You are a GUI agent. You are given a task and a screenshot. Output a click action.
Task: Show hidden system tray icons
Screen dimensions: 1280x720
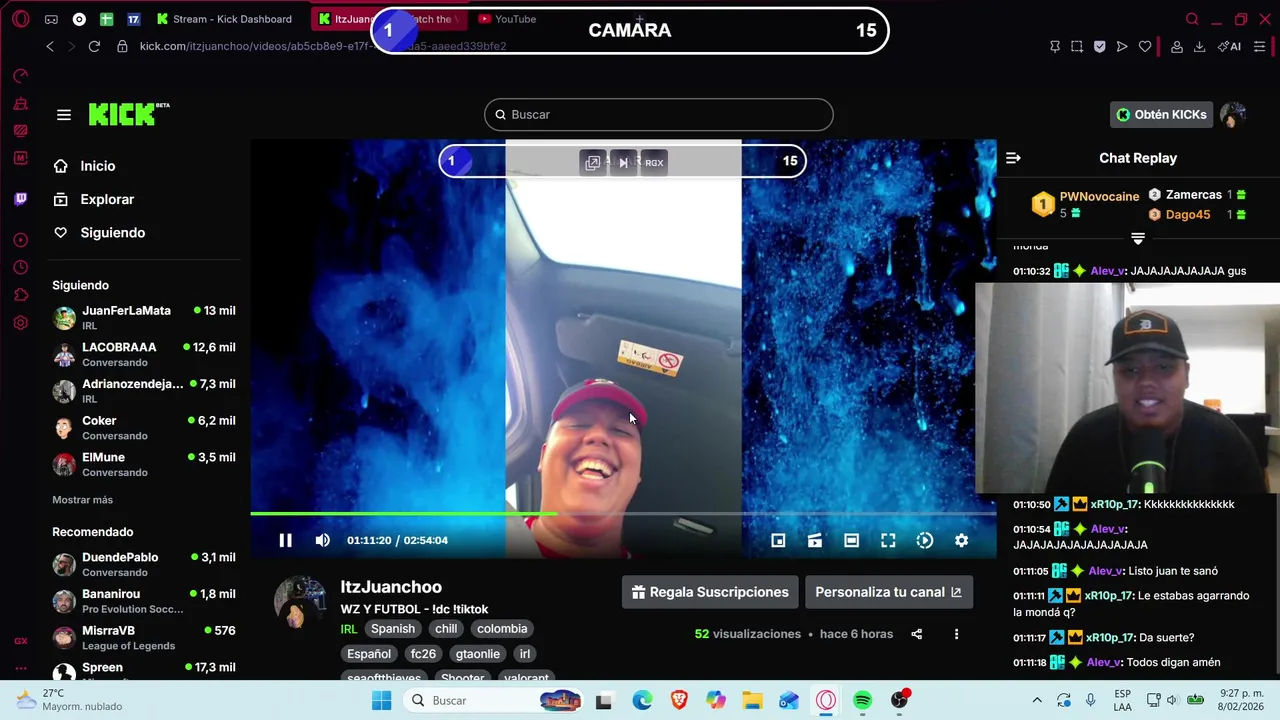click(x=1037, y=700)
